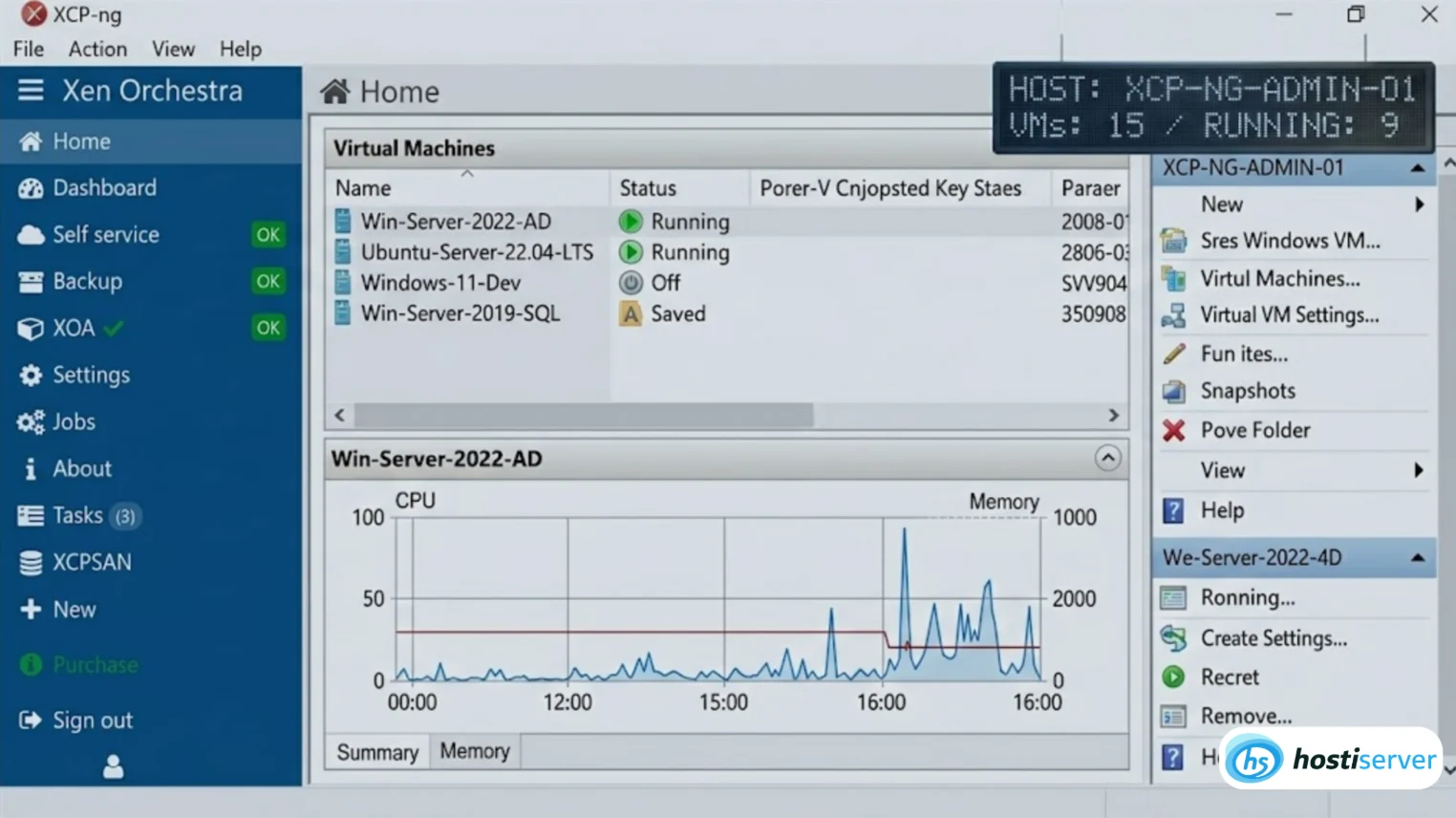Click the Virtul Machines icon in actions pane
Screen dimensions: 1456x818
click(x=1174, y=279)
